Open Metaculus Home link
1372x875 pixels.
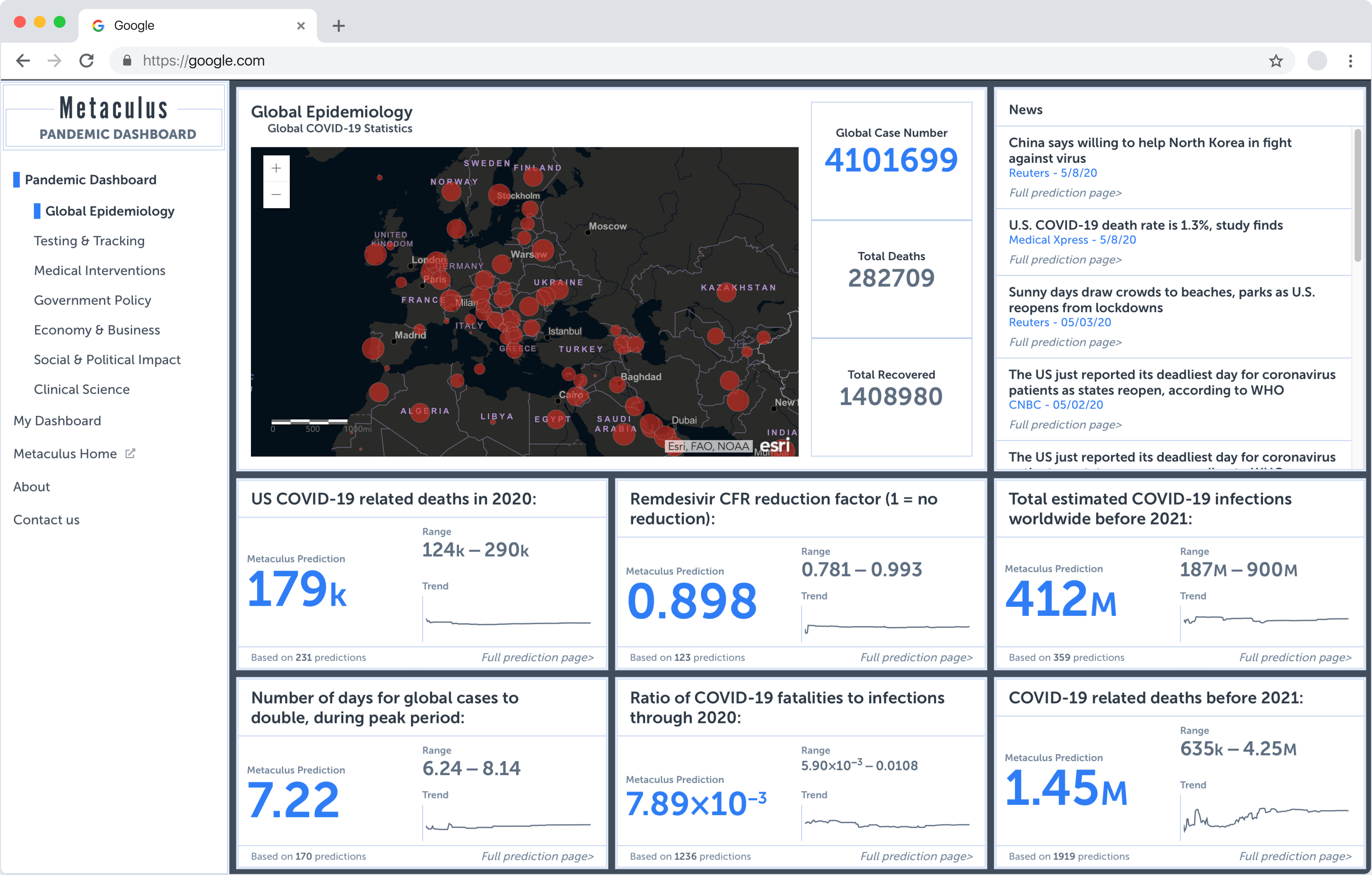tap(65, 454)
